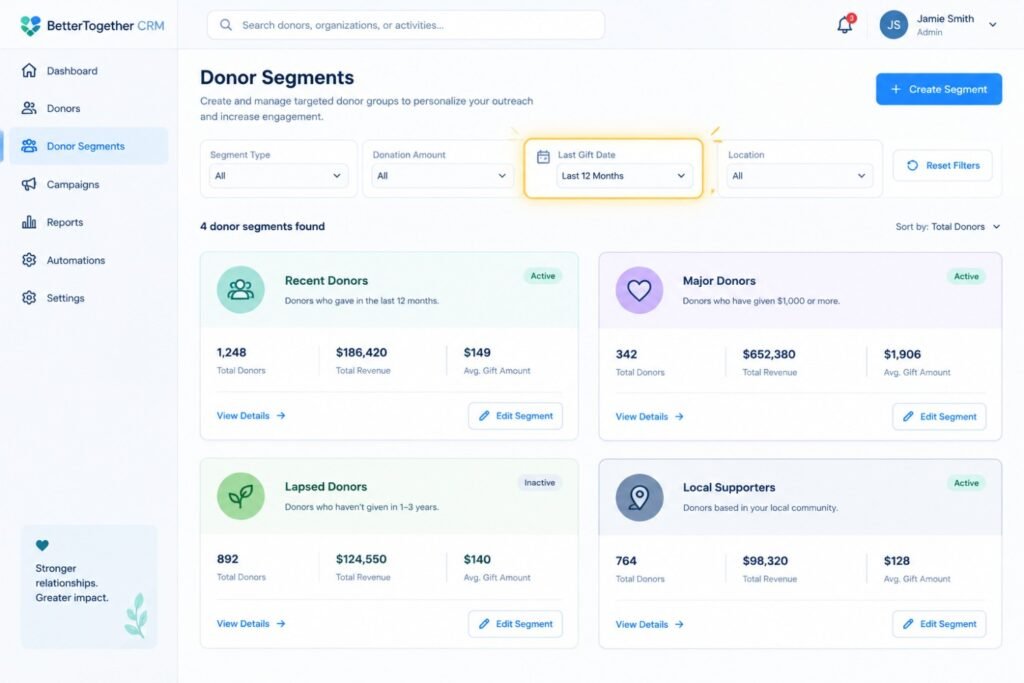The width and height of the screenshot is (1024, 683).
Task: Click the Major Donors card title
Action: 719,281
